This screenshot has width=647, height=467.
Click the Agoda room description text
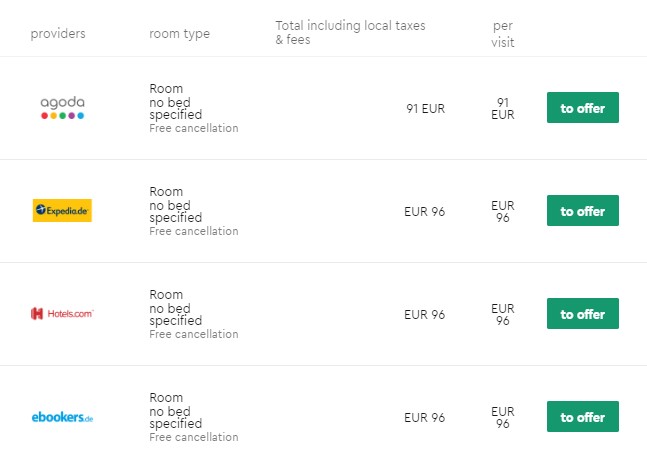(x=176, y=101)
